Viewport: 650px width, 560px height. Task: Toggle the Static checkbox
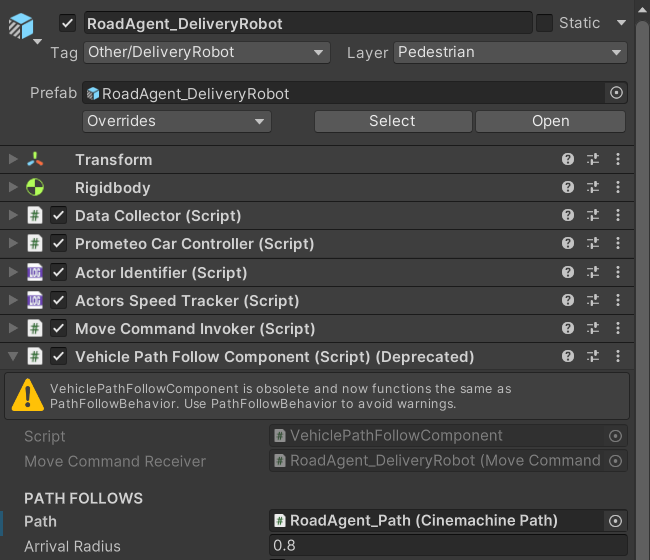544,23
